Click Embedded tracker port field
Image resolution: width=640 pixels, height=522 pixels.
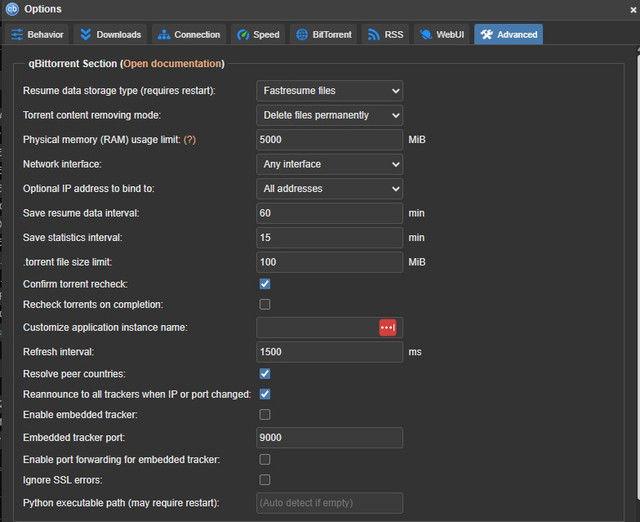330,438
